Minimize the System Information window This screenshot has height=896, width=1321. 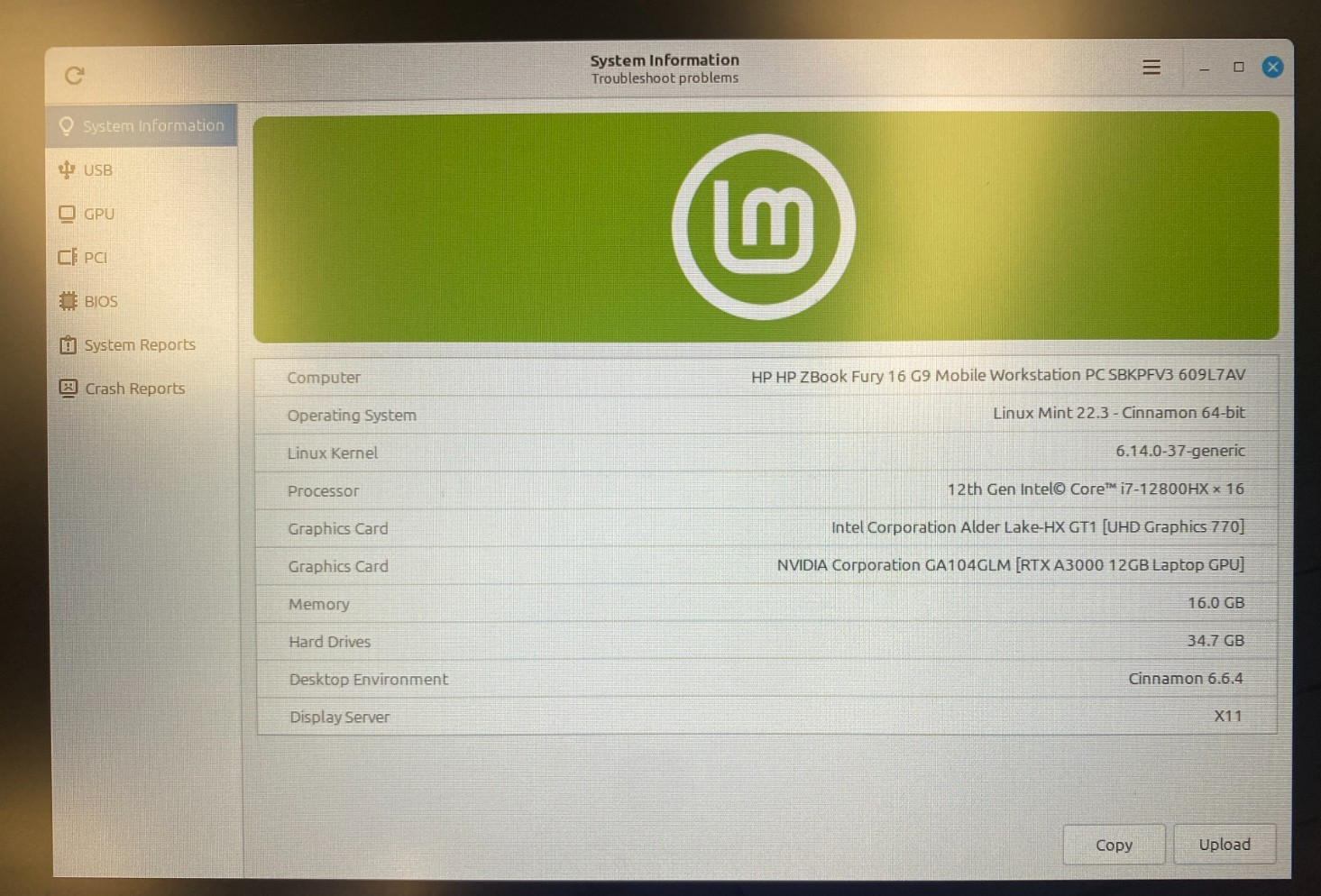click(1204, 68)
